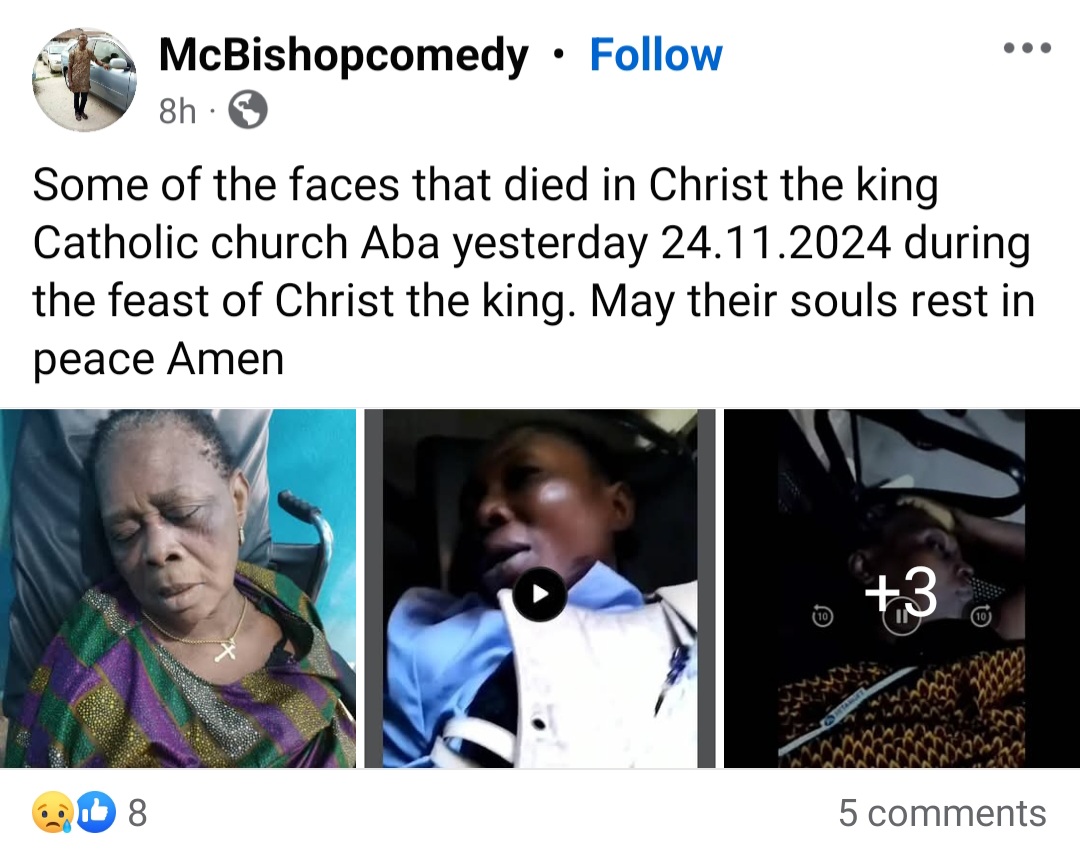Click the date 24.11.2024 in the caption
The image size is (1080, 858).
pyautogui.click(x=776, y=244)
